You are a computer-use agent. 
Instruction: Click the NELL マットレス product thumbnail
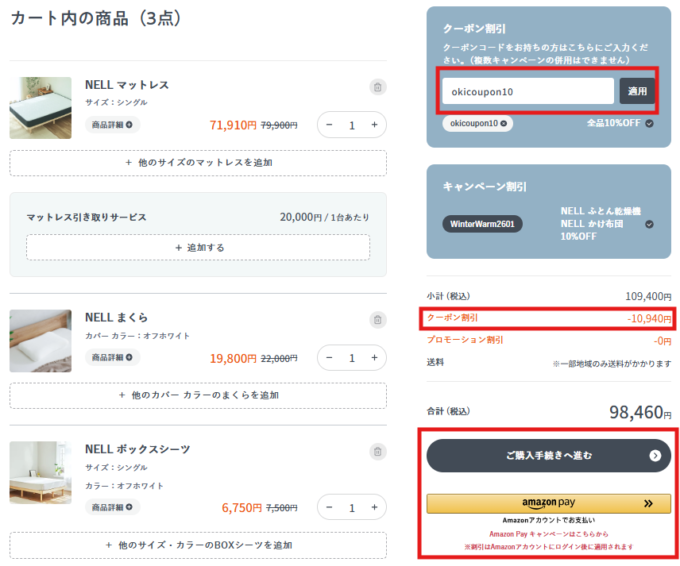click(41, 107)
